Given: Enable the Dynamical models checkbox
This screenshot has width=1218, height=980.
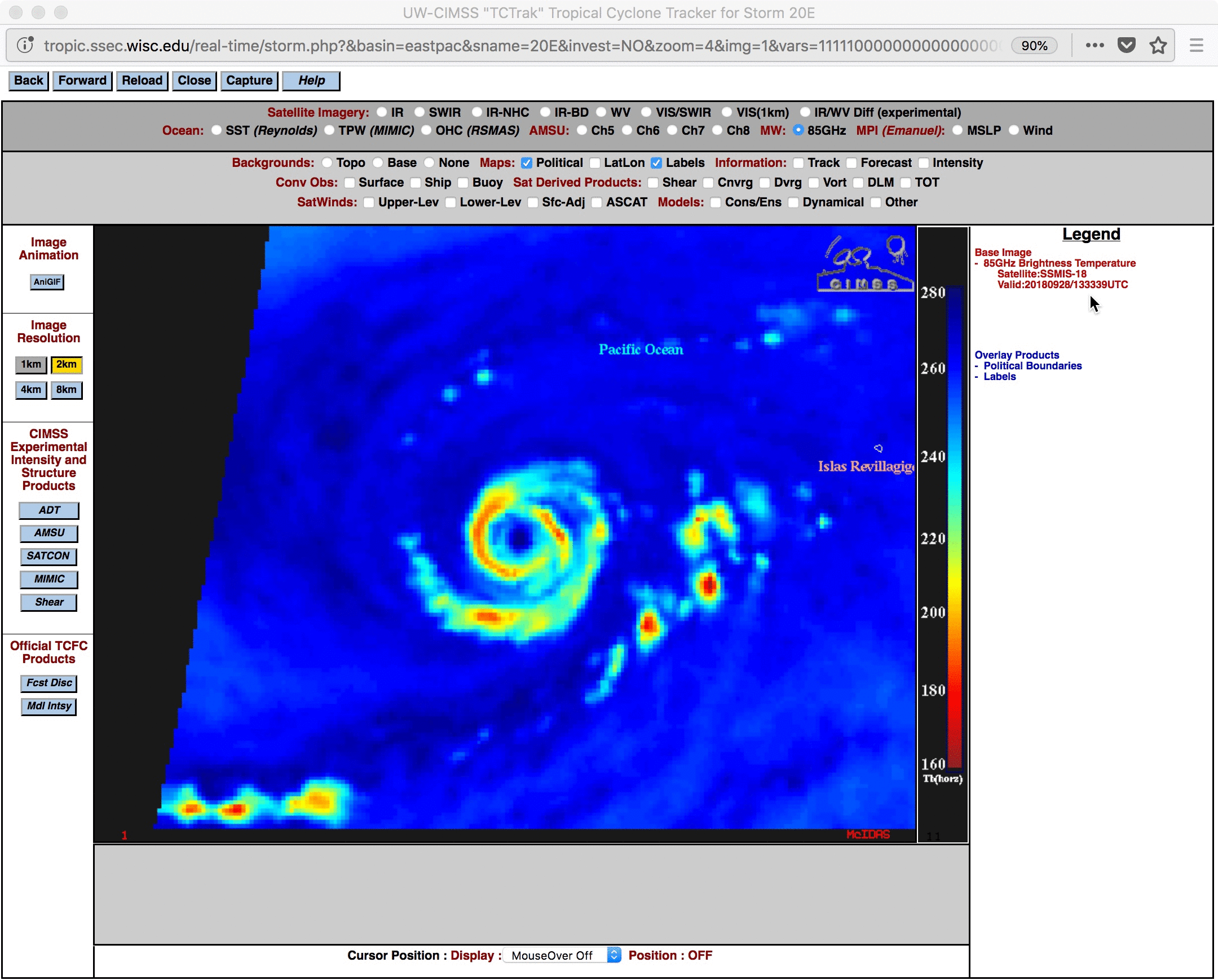Looking at the screenshot, I should pos(794,203).
